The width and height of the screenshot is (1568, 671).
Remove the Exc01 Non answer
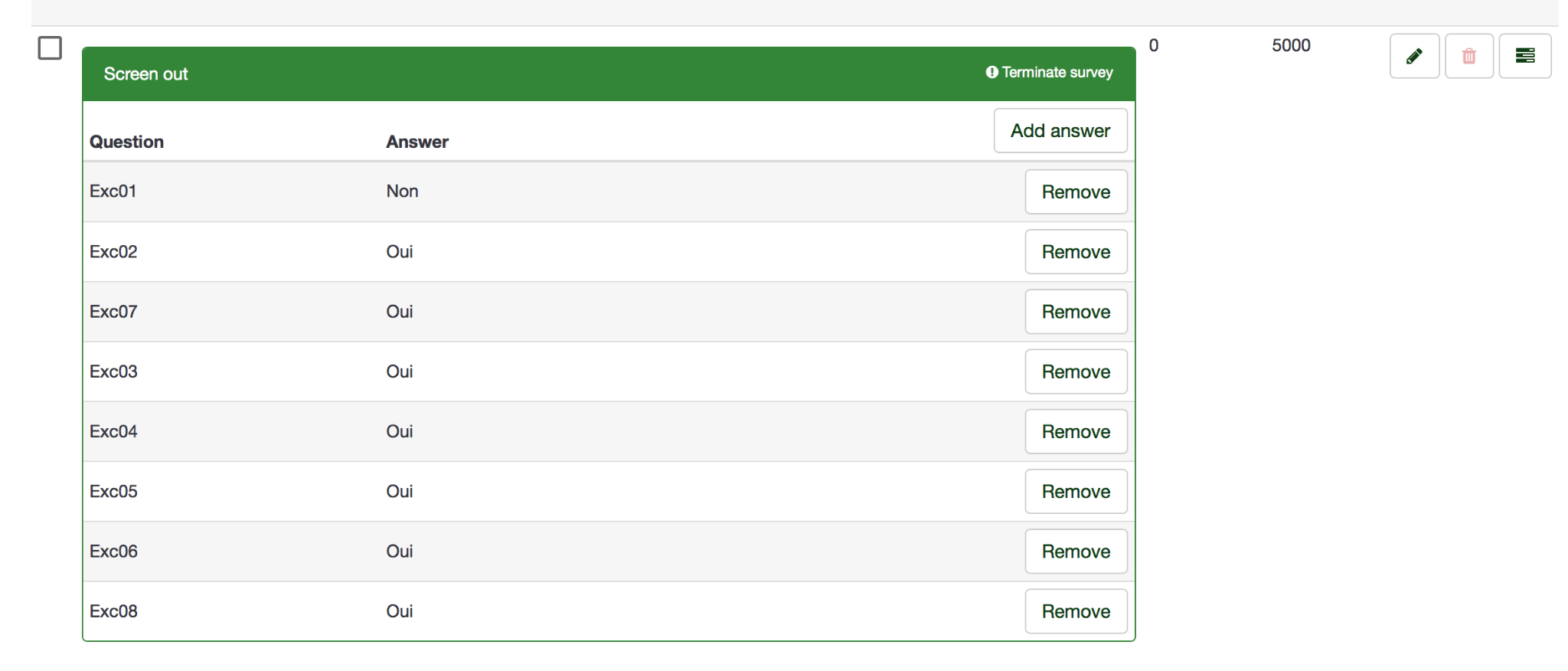1076,192
